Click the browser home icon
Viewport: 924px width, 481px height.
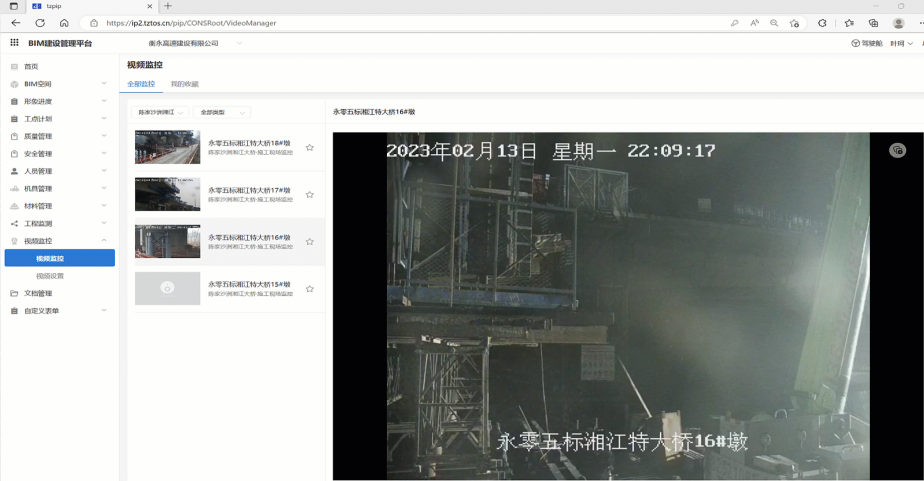[64, 23]
